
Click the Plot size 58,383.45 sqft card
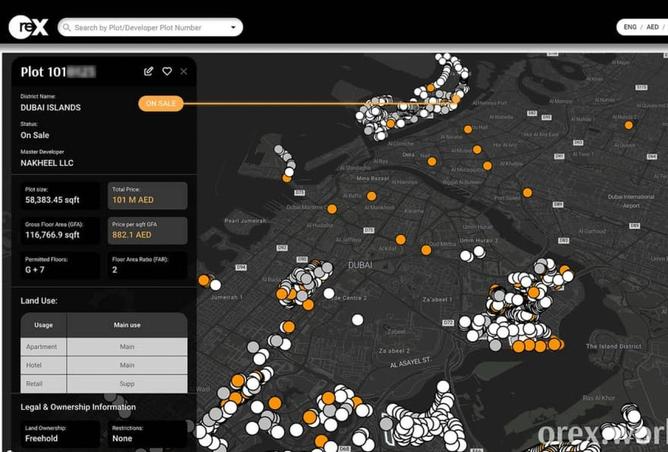click(x=58, y=195)
